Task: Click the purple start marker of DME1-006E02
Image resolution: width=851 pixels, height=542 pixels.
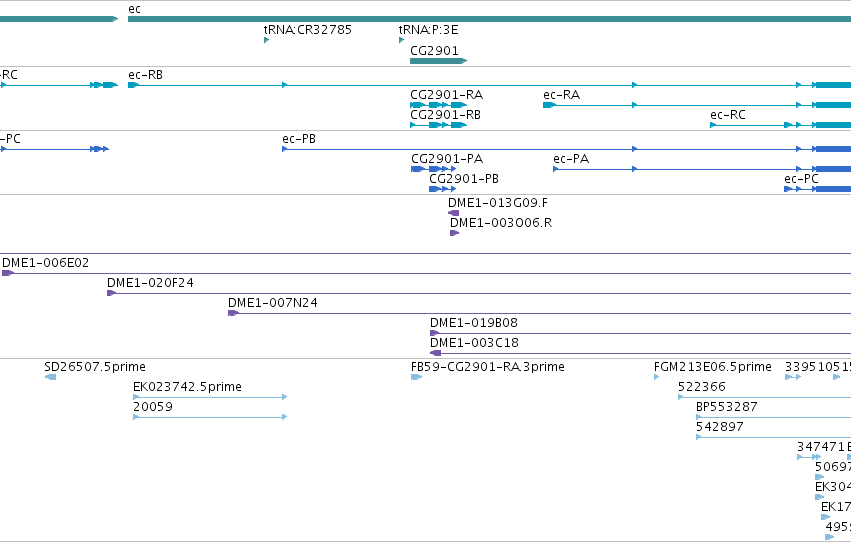Action: pos(8,273)
